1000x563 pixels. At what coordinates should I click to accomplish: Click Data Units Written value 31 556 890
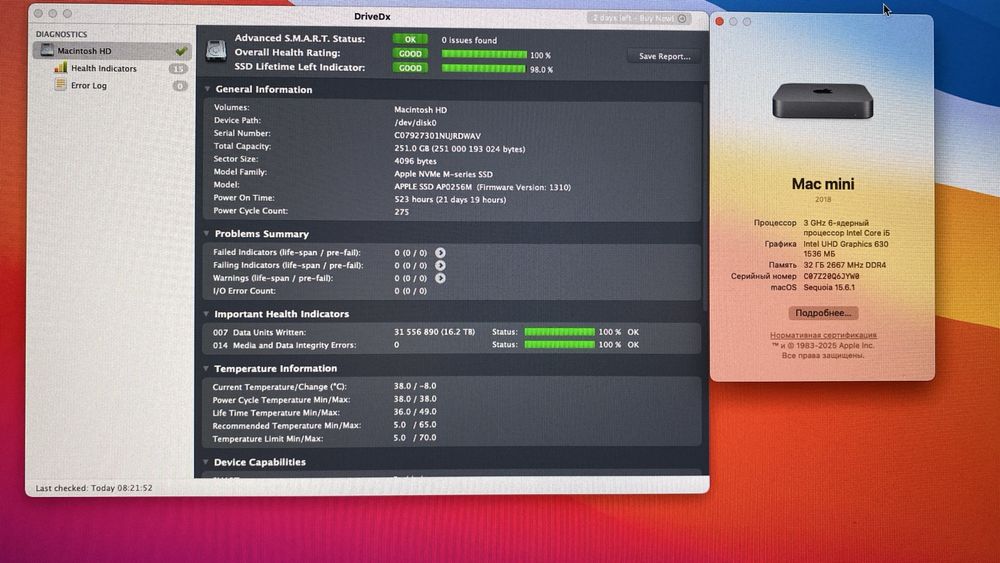[x=434, y=332]
